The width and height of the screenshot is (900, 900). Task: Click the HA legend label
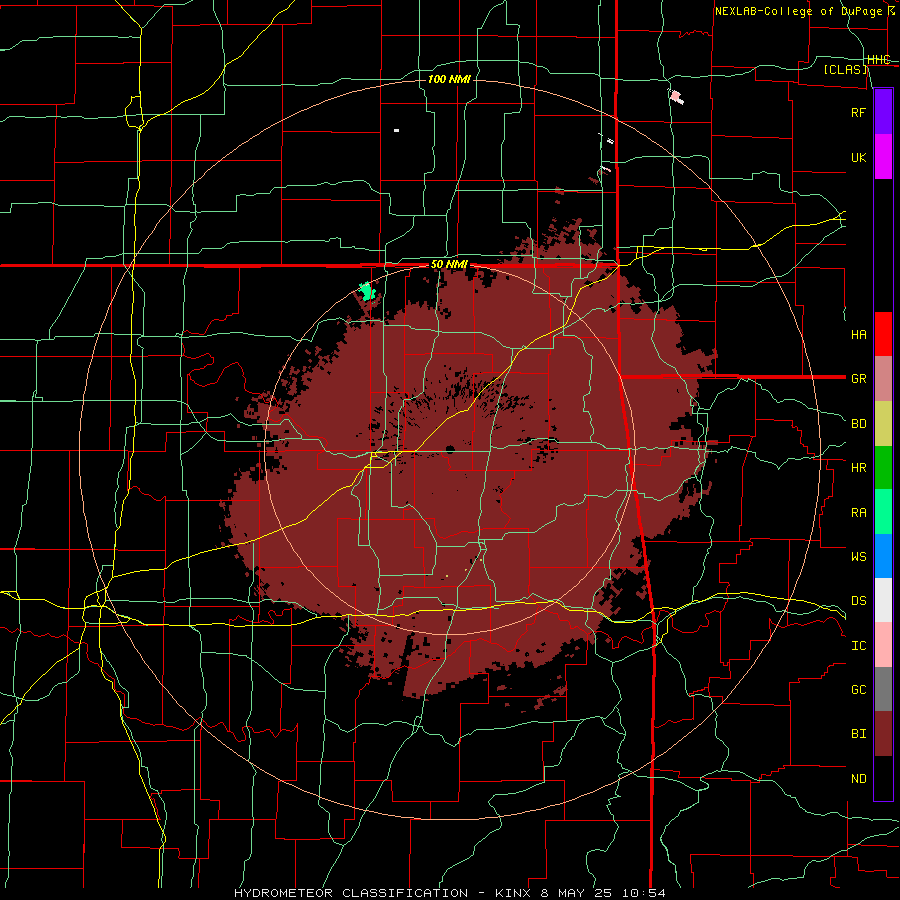[x=858, y=334]
